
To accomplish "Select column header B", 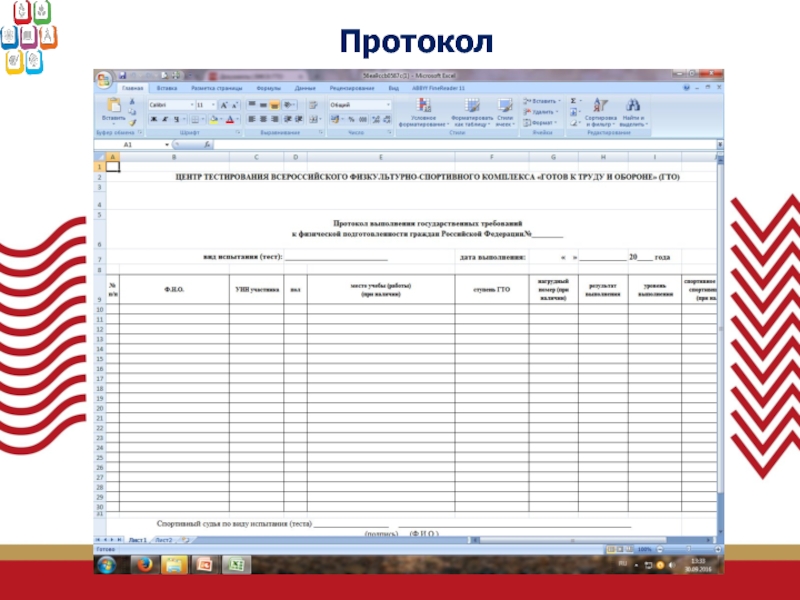I will click(173, 157).
